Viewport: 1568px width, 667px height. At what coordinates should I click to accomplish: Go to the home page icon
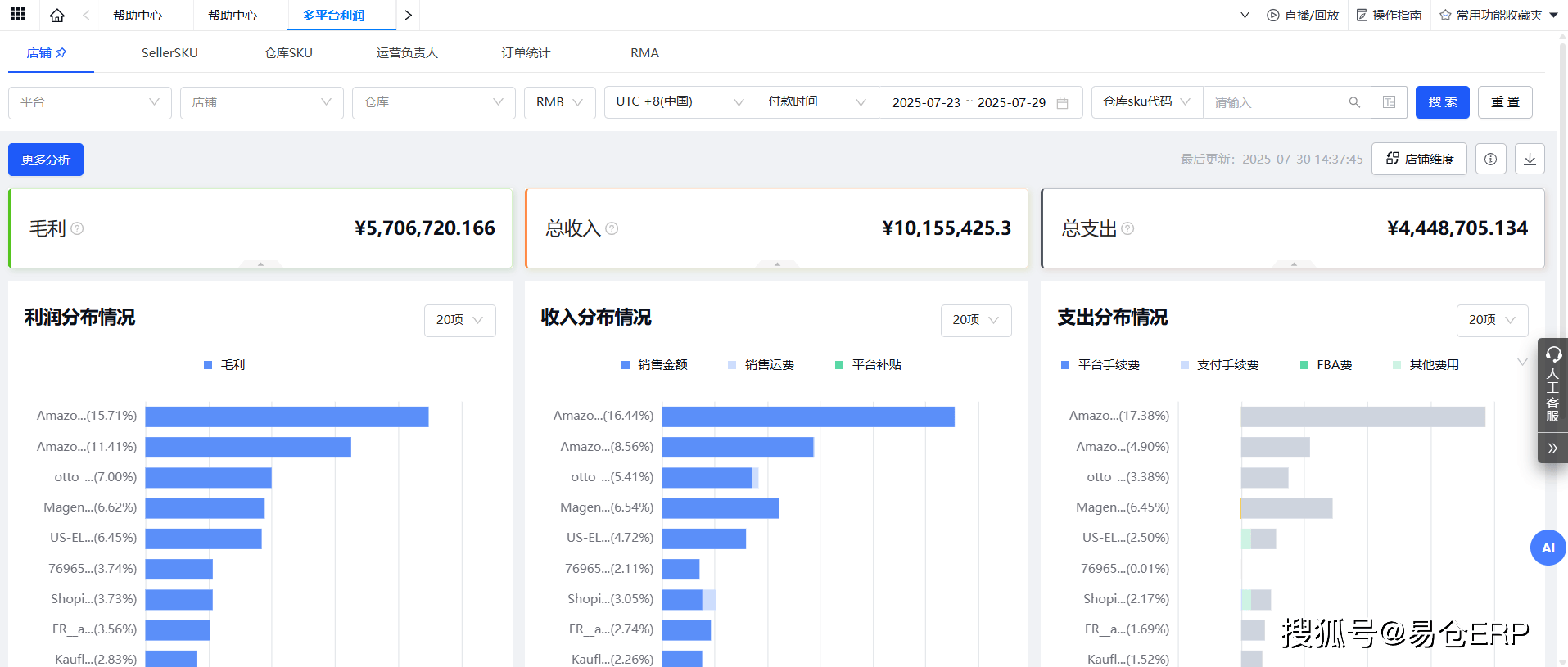56,16
